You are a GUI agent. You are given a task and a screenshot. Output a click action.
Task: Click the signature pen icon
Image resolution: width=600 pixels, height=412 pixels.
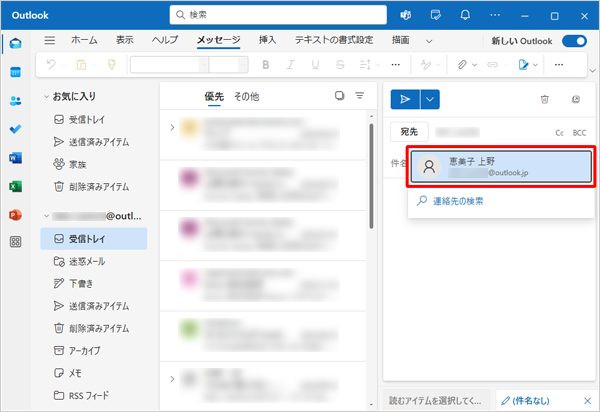523,65
